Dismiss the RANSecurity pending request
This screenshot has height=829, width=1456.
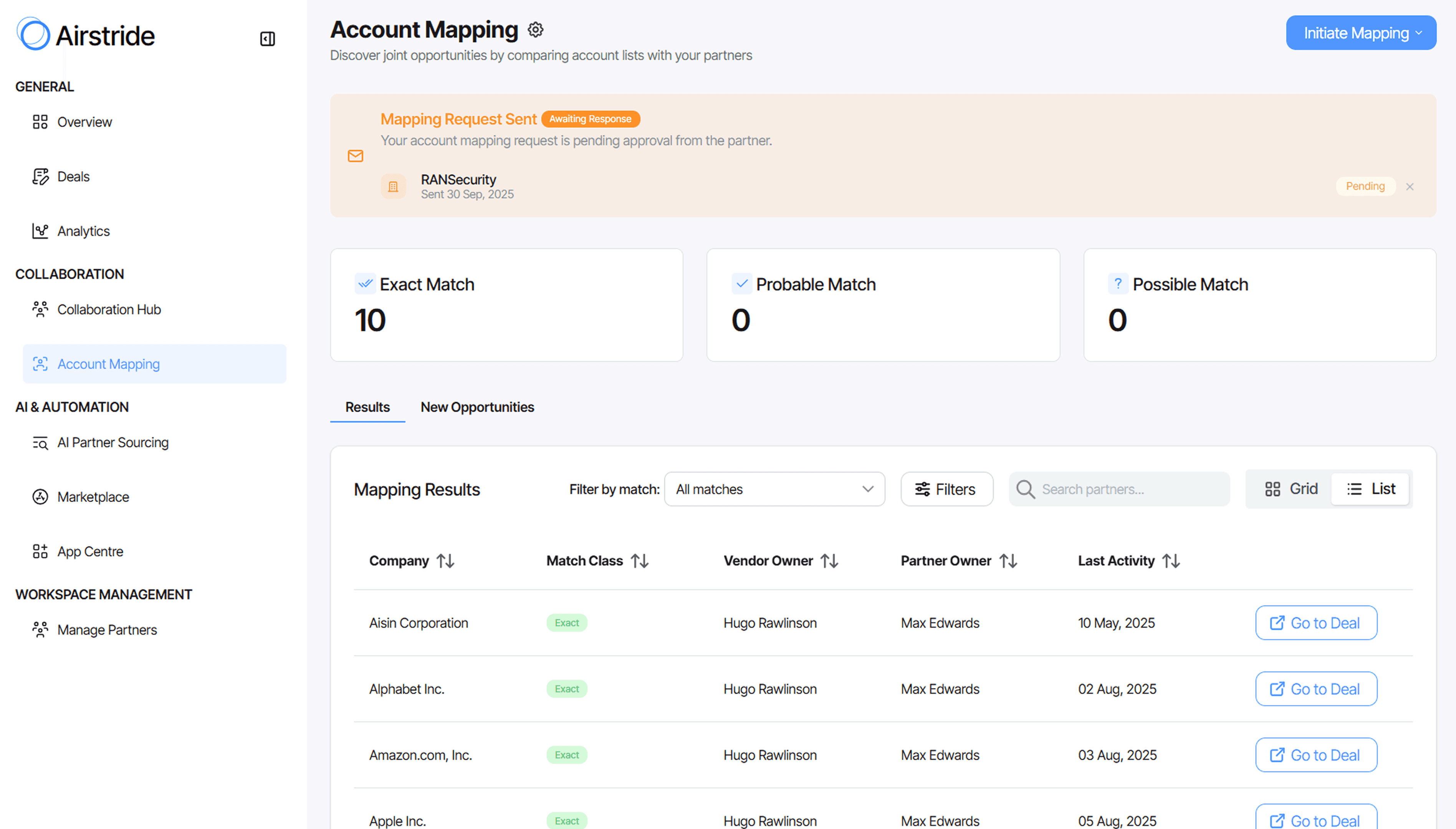pos(1409,187)
